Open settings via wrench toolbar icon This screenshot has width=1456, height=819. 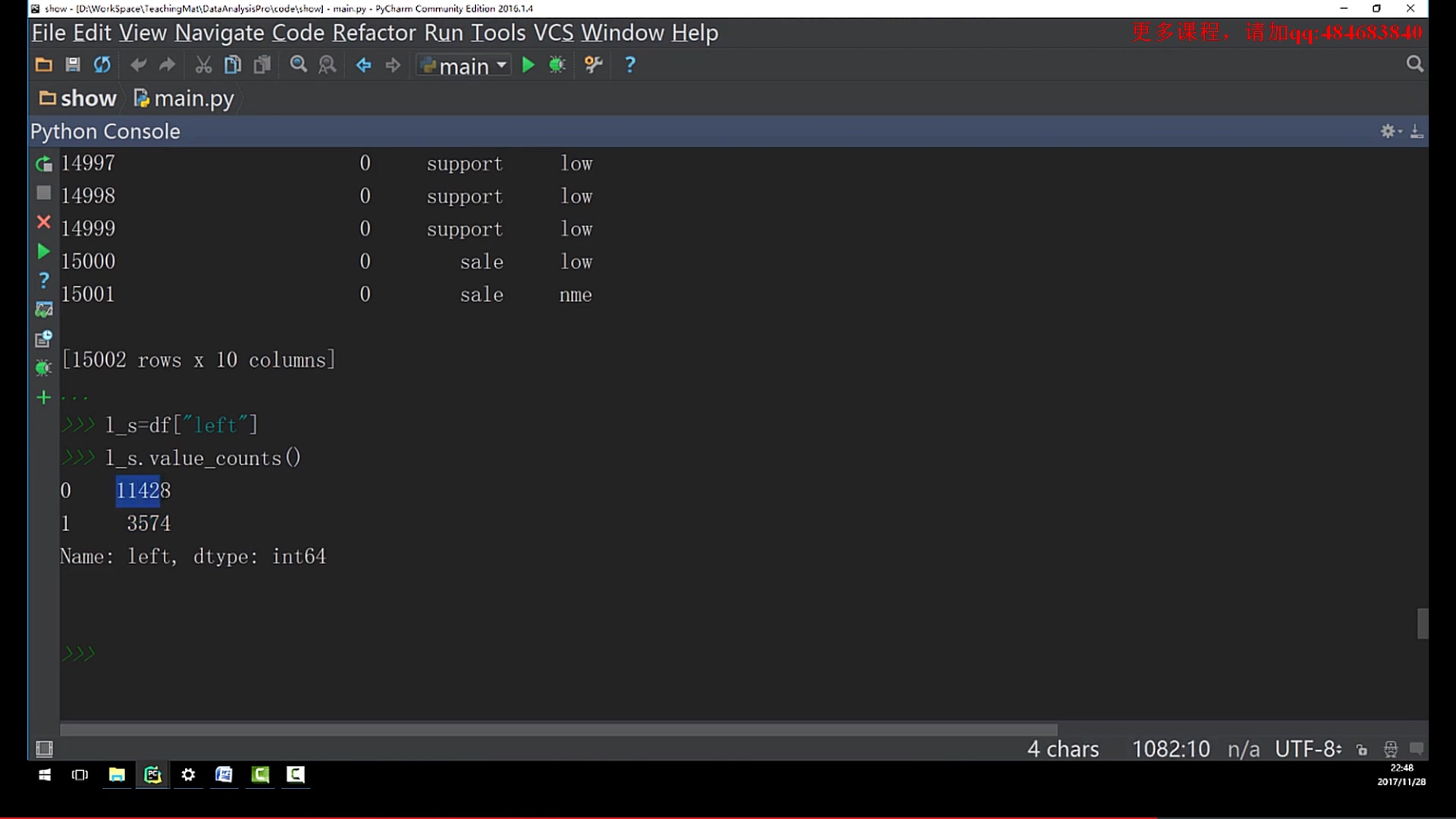tap(594, 65)
